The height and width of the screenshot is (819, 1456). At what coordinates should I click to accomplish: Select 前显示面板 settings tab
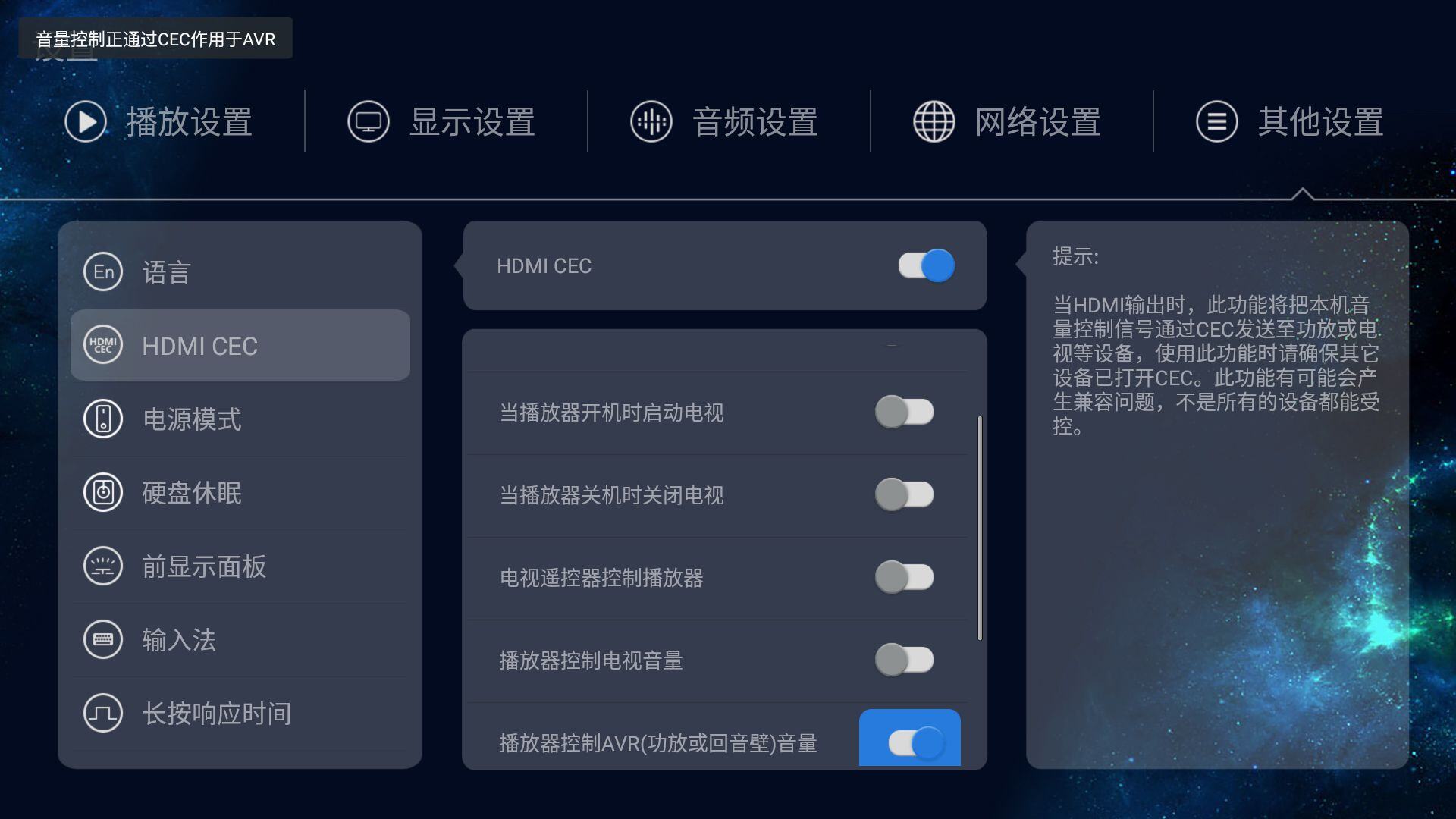click(239, 566)
